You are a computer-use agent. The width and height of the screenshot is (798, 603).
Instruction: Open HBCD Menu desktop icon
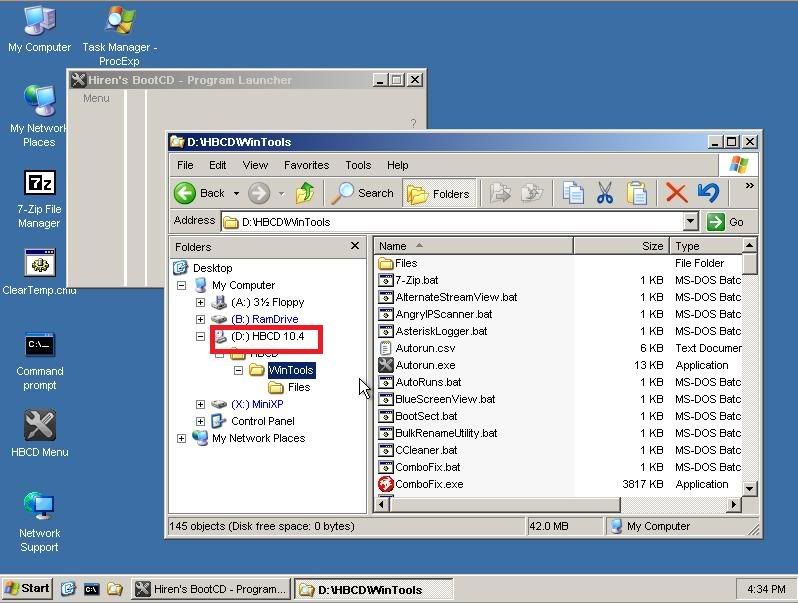click(40, 434)
